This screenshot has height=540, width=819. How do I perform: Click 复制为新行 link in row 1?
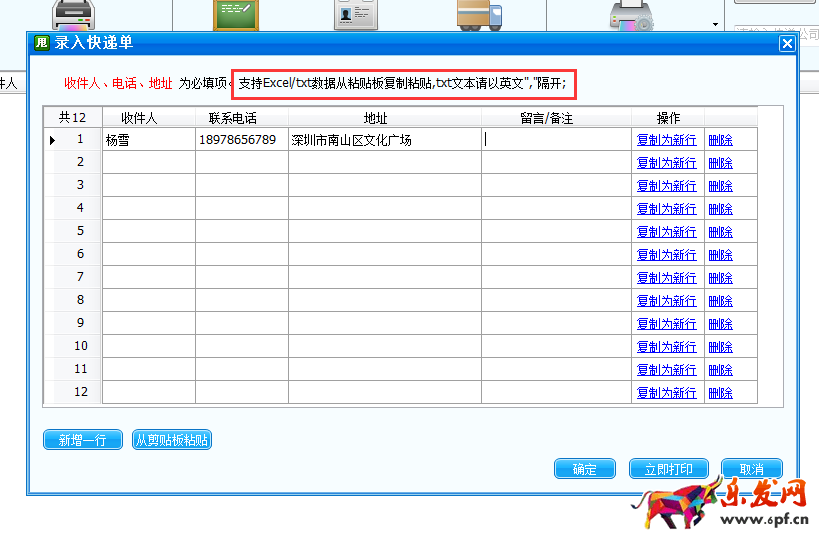click(x=666, y=140)
